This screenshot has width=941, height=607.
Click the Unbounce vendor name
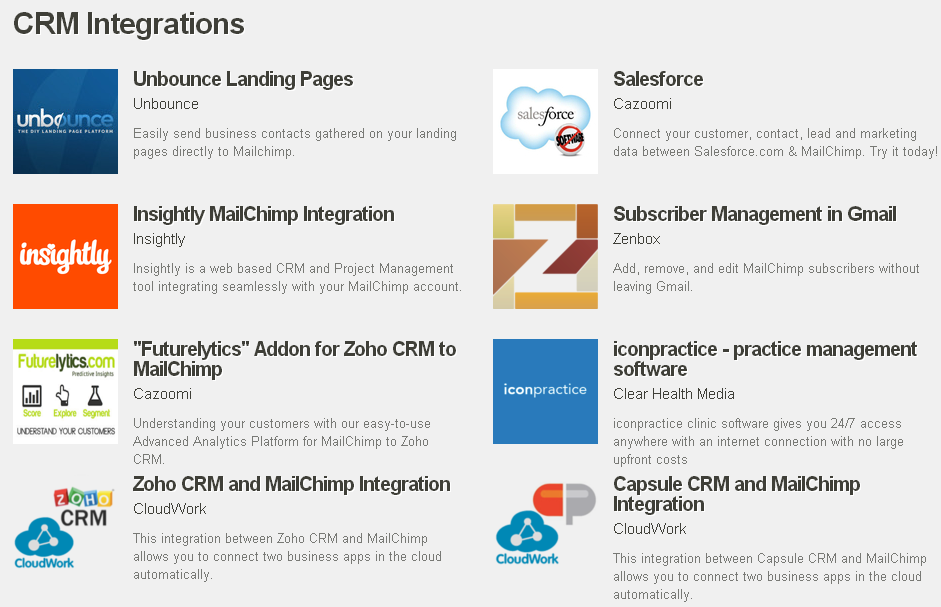click(x=166, y=104)
